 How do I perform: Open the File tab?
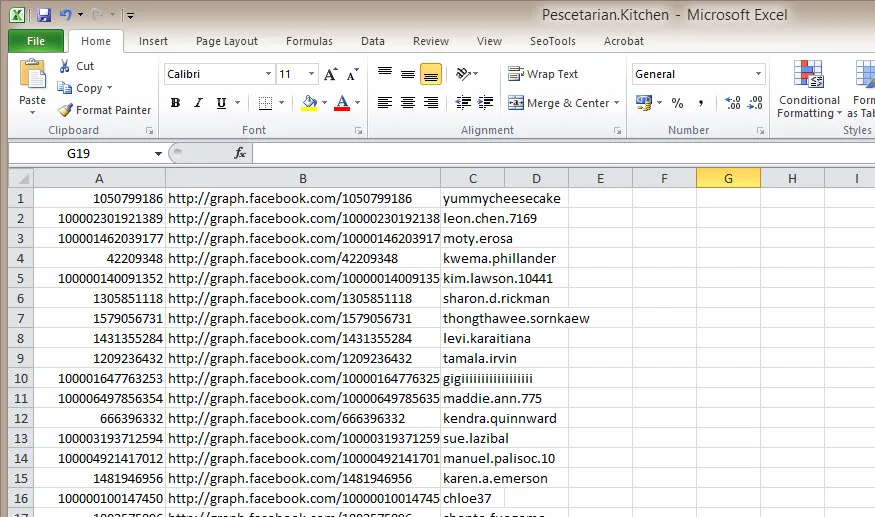pyautogui.click(x=36, y=41)
